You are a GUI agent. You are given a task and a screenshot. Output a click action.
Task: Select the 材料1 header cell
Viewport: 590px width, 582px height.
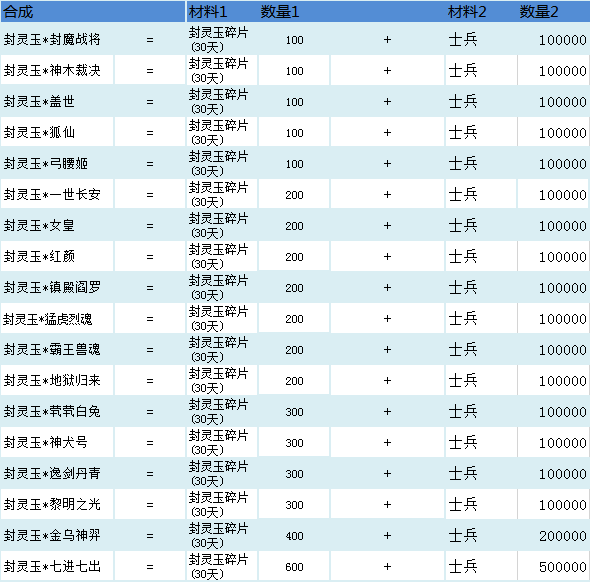[208, 12]
